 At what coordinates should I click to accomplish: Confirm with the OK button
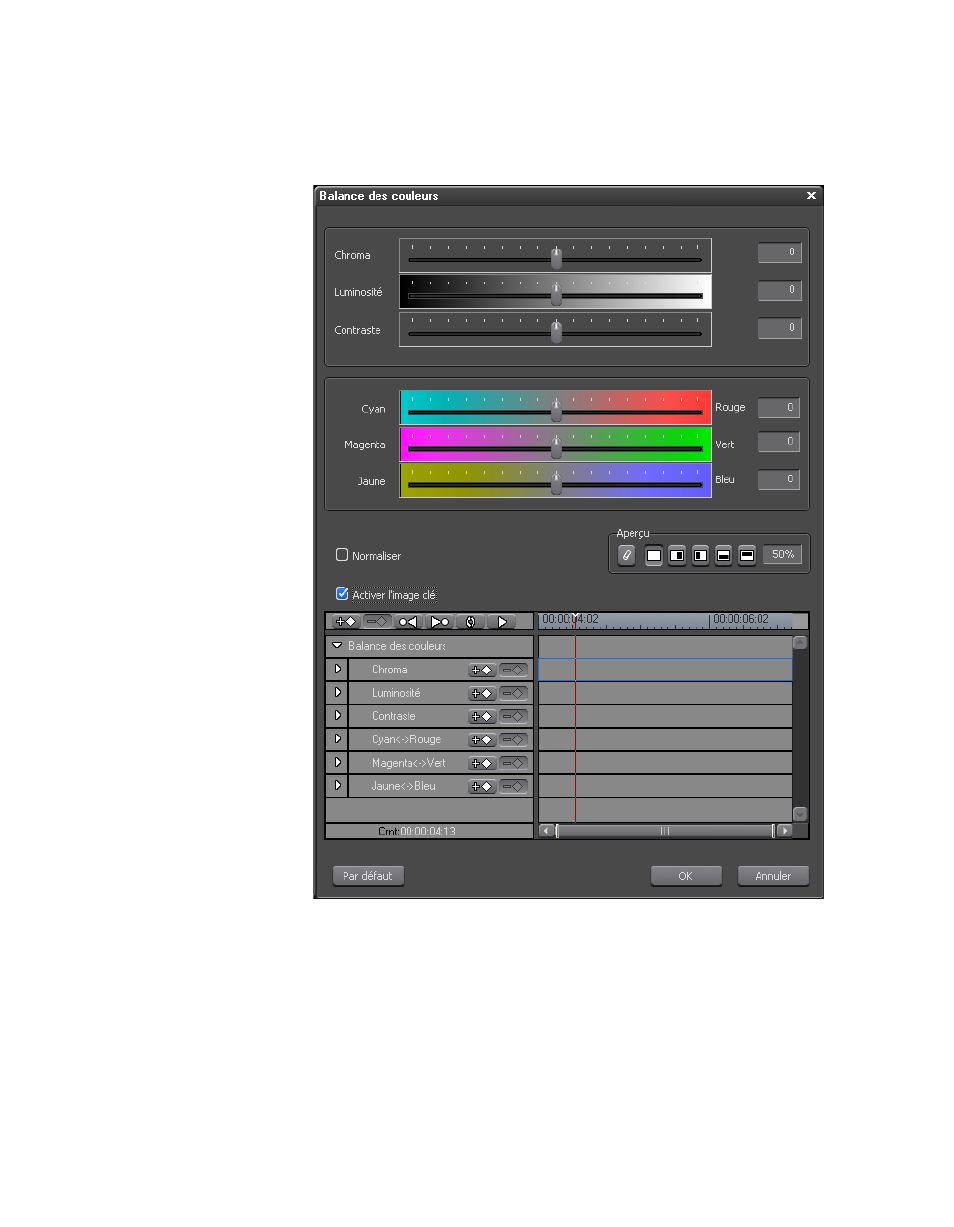(x=686, y=876)
